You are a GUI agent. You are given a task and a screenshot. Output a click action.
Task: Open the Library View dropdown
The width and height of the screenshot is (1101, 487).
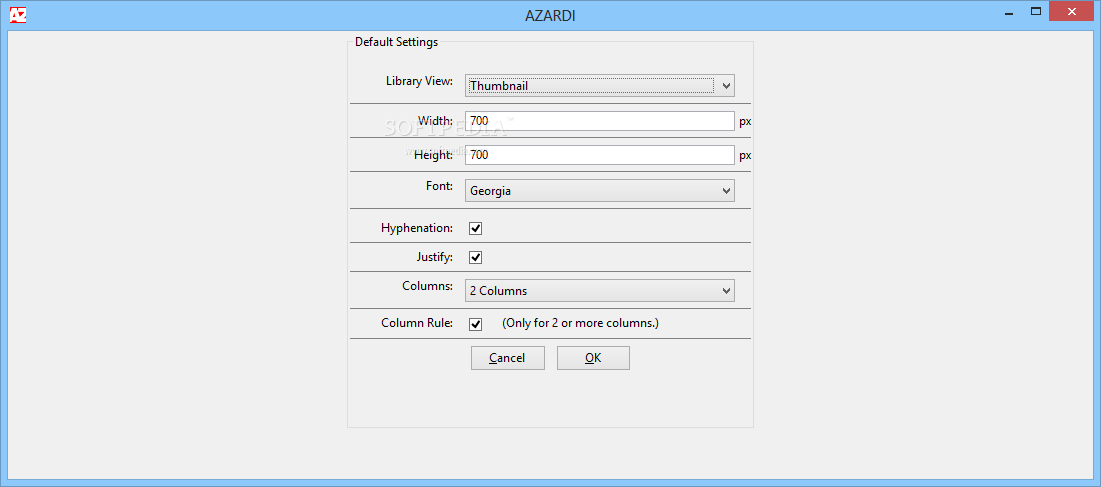pos(600,86)
